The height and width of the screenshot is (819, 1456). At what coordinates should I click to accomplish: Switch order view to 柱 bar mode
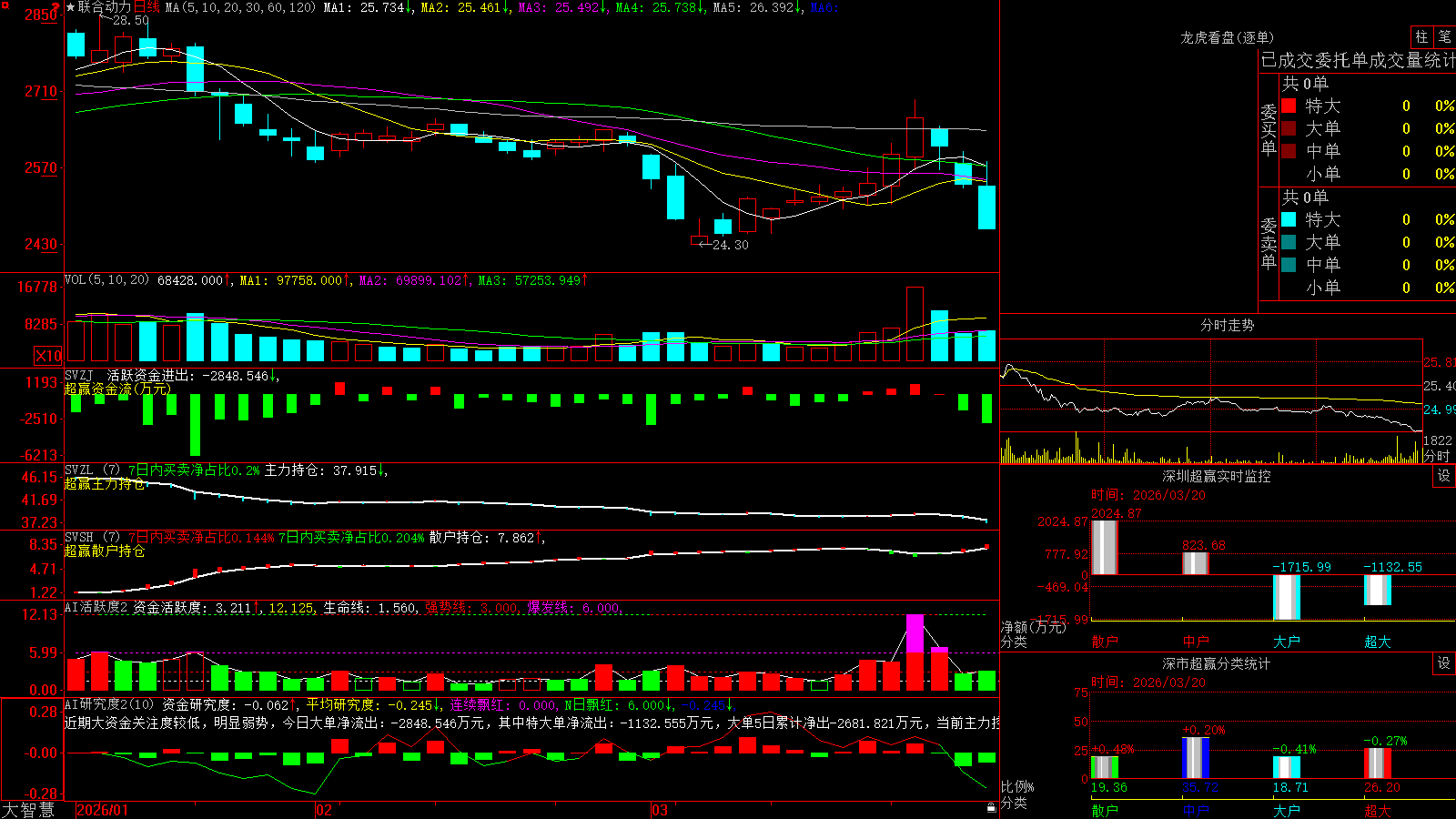click(1421, 36)
